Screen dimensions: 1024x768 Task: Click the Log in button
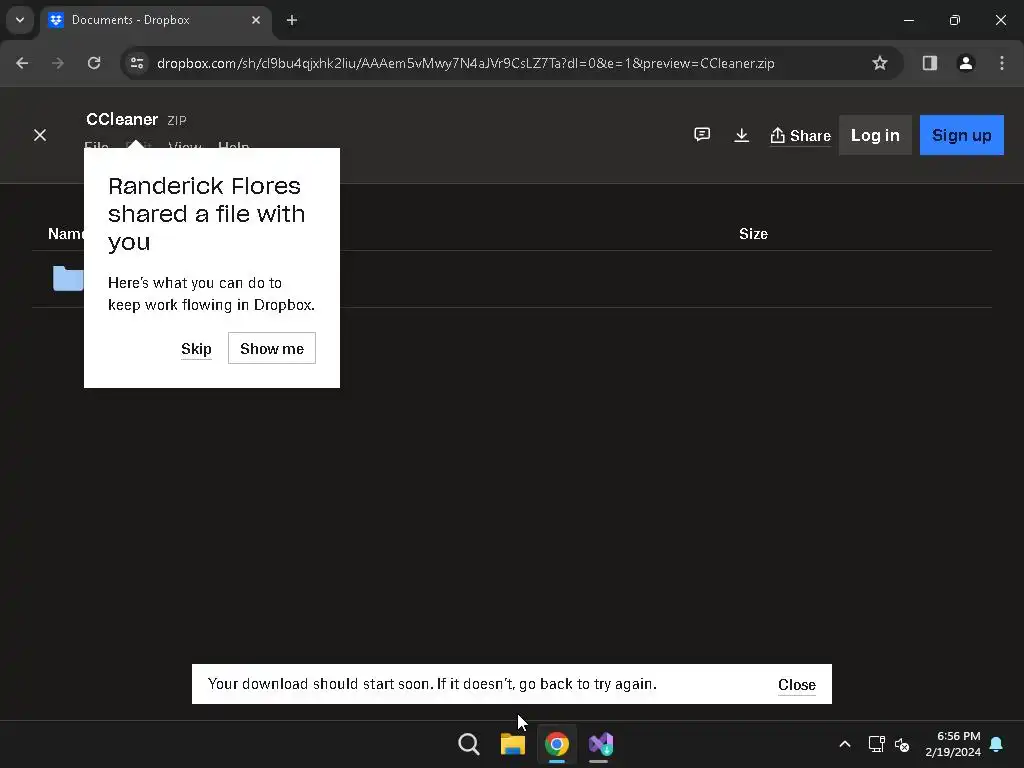click(x=875, y=135)
